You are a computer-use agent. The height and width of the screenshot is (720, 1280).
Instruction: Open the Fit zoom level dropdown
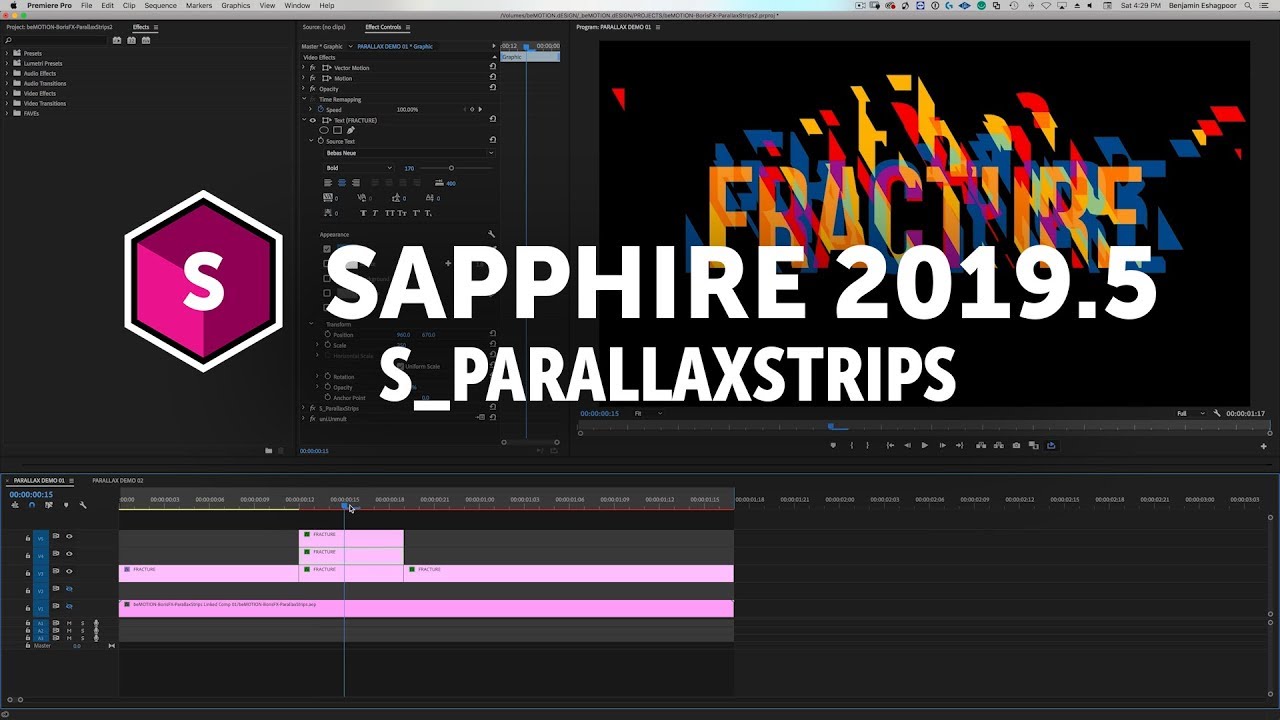649,413
